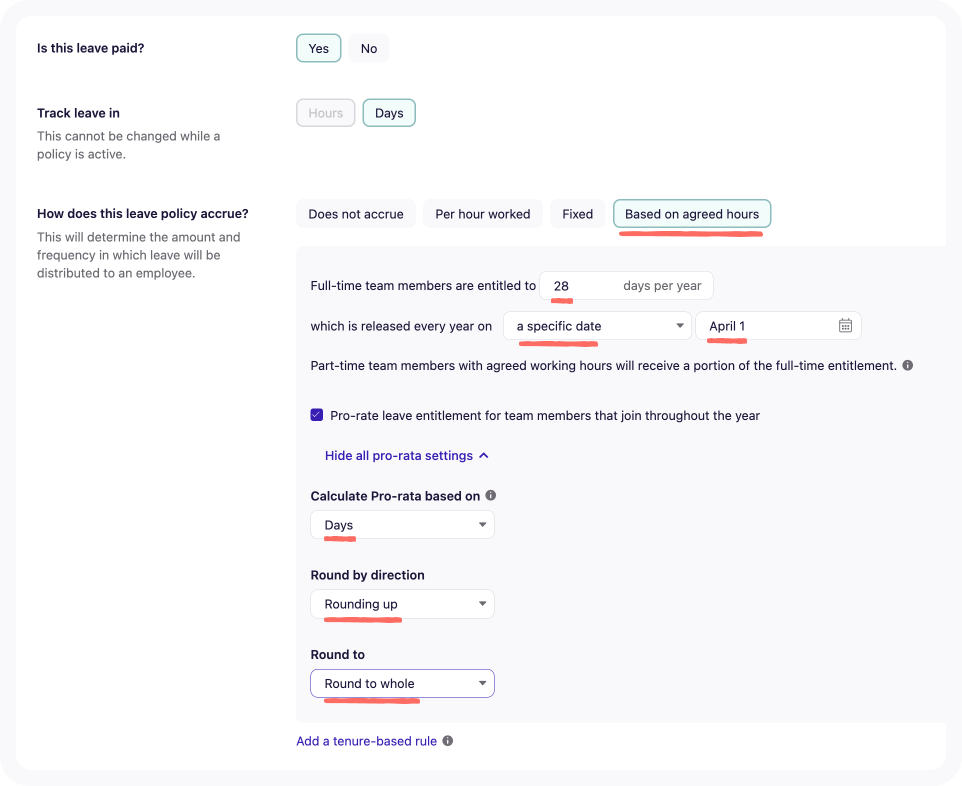This screenshot has width=962, height=786.
Task: Select the Per hour worked accrual option
Action: (x=482, y=214)
